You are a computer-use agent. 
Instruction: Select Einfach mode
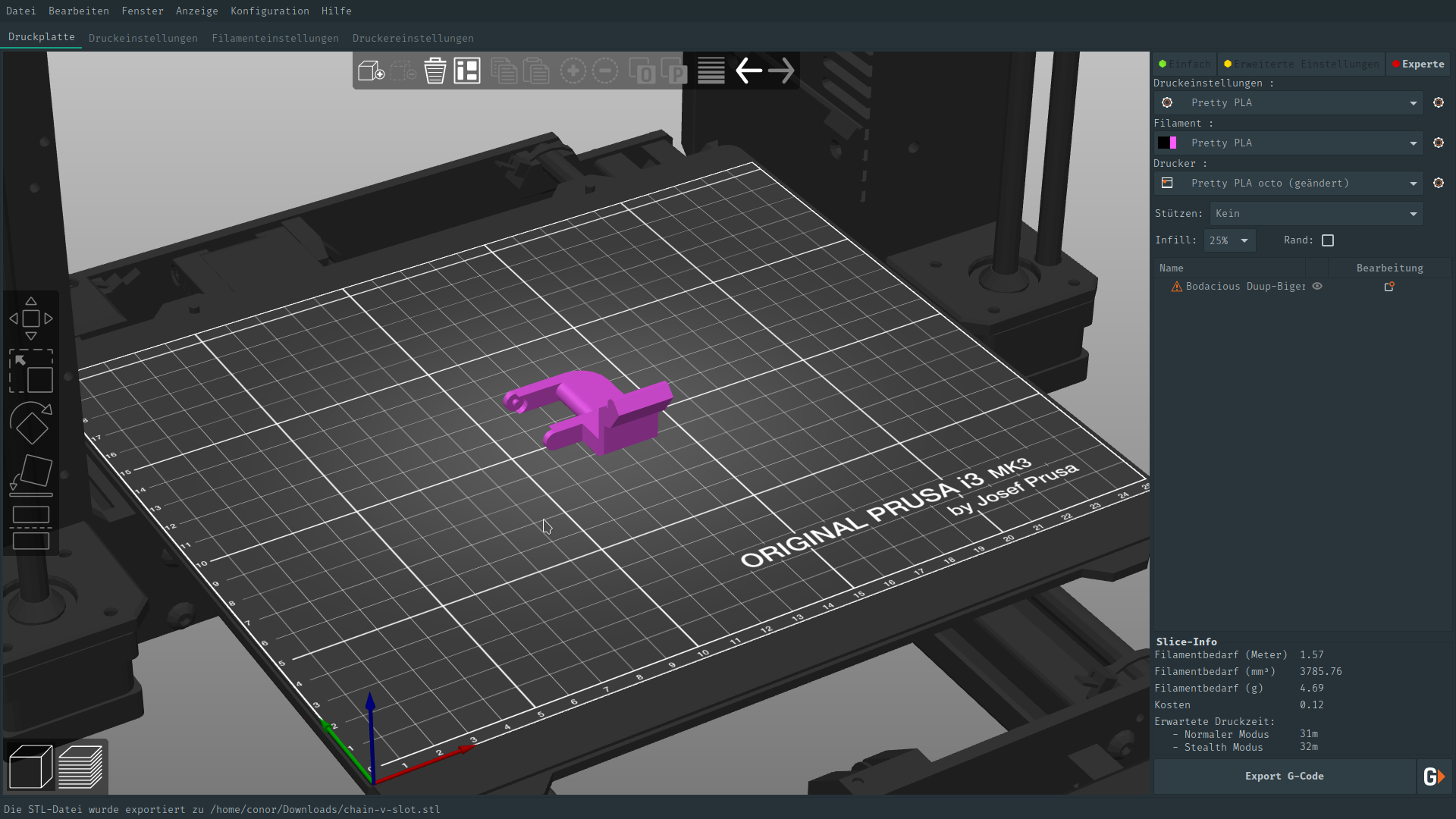[1185, 64]
